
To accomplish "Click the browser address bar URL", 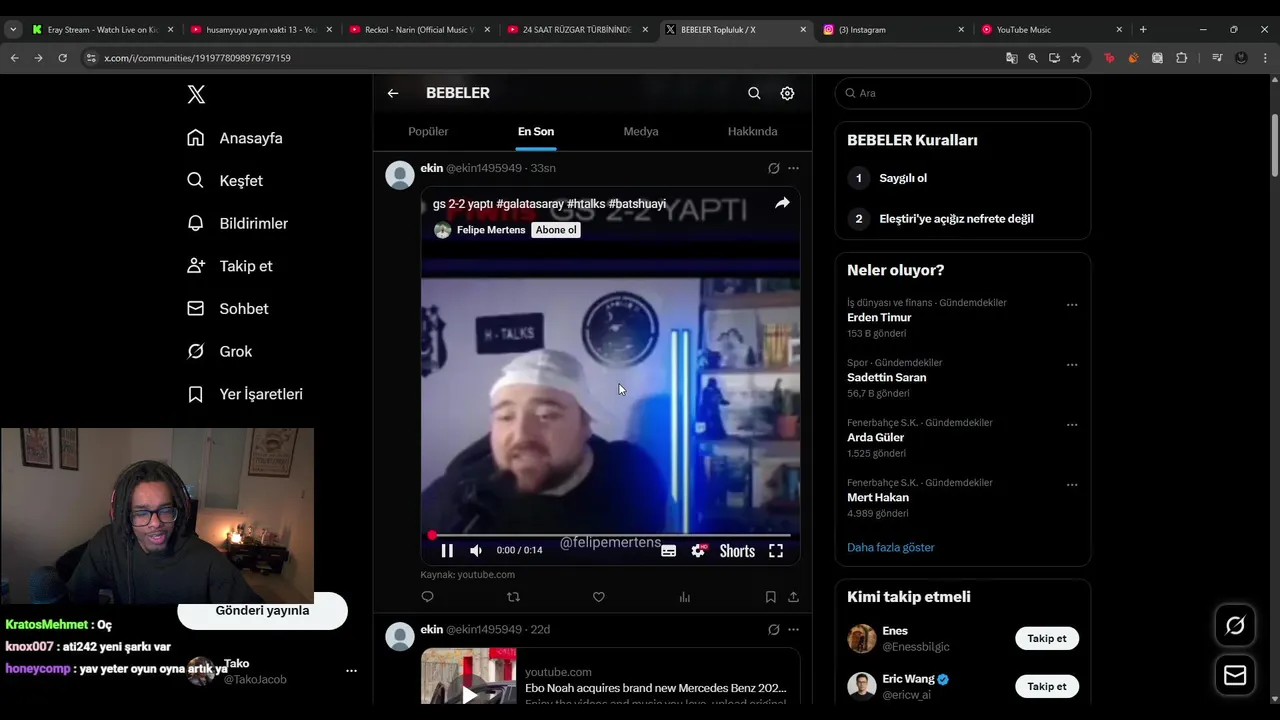I will (x=197, y=58).
